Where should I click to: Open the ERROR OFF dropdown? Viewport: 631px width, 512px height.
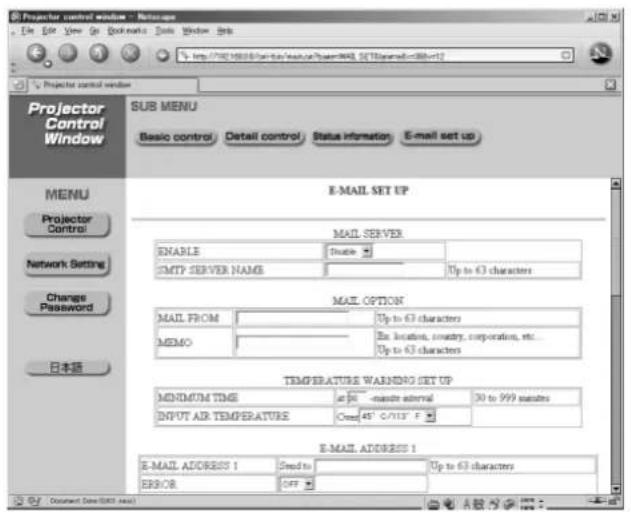coord(296,484)
